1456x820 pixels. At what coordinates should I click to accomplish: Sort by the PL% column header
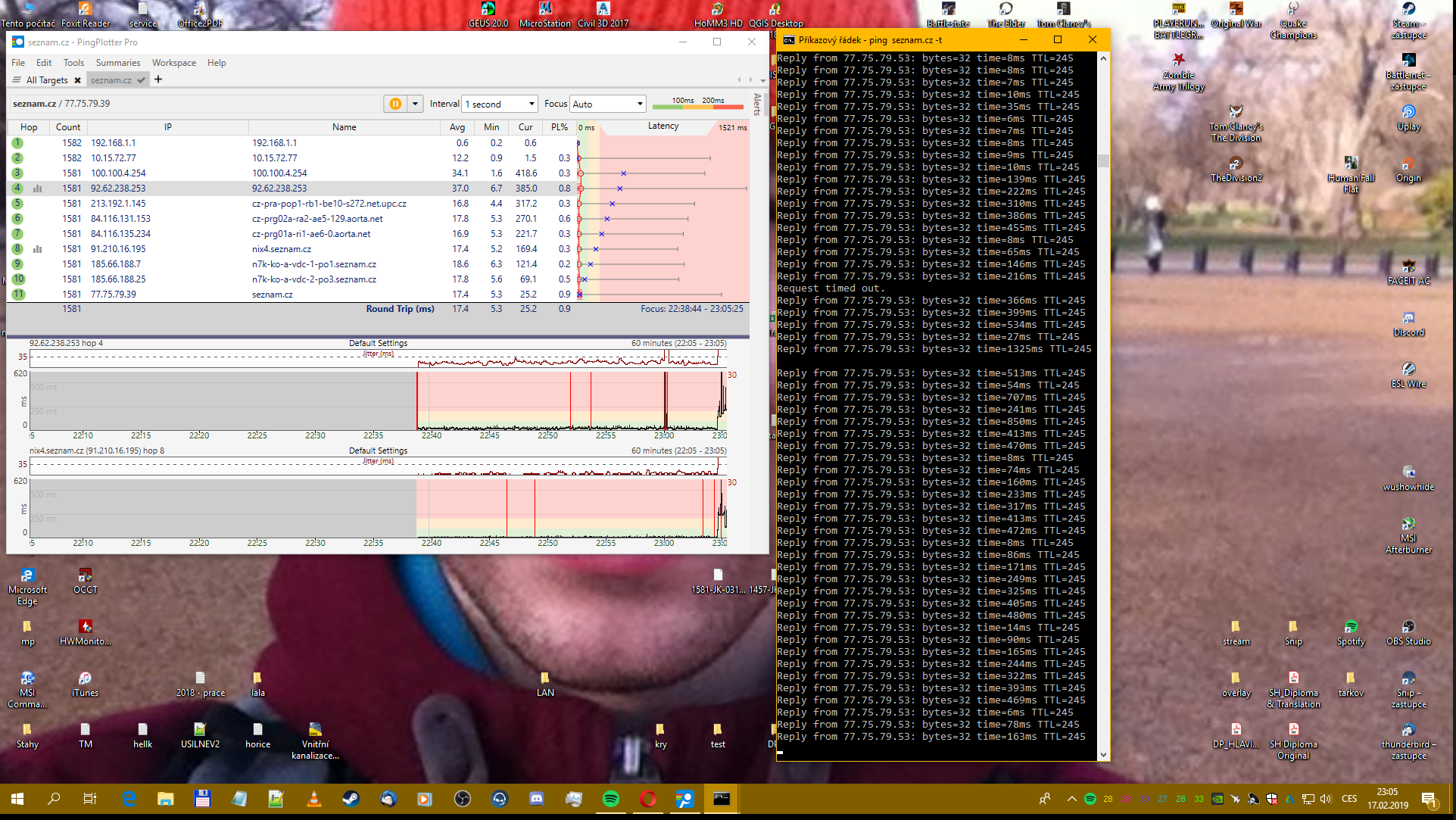[560, 127]
